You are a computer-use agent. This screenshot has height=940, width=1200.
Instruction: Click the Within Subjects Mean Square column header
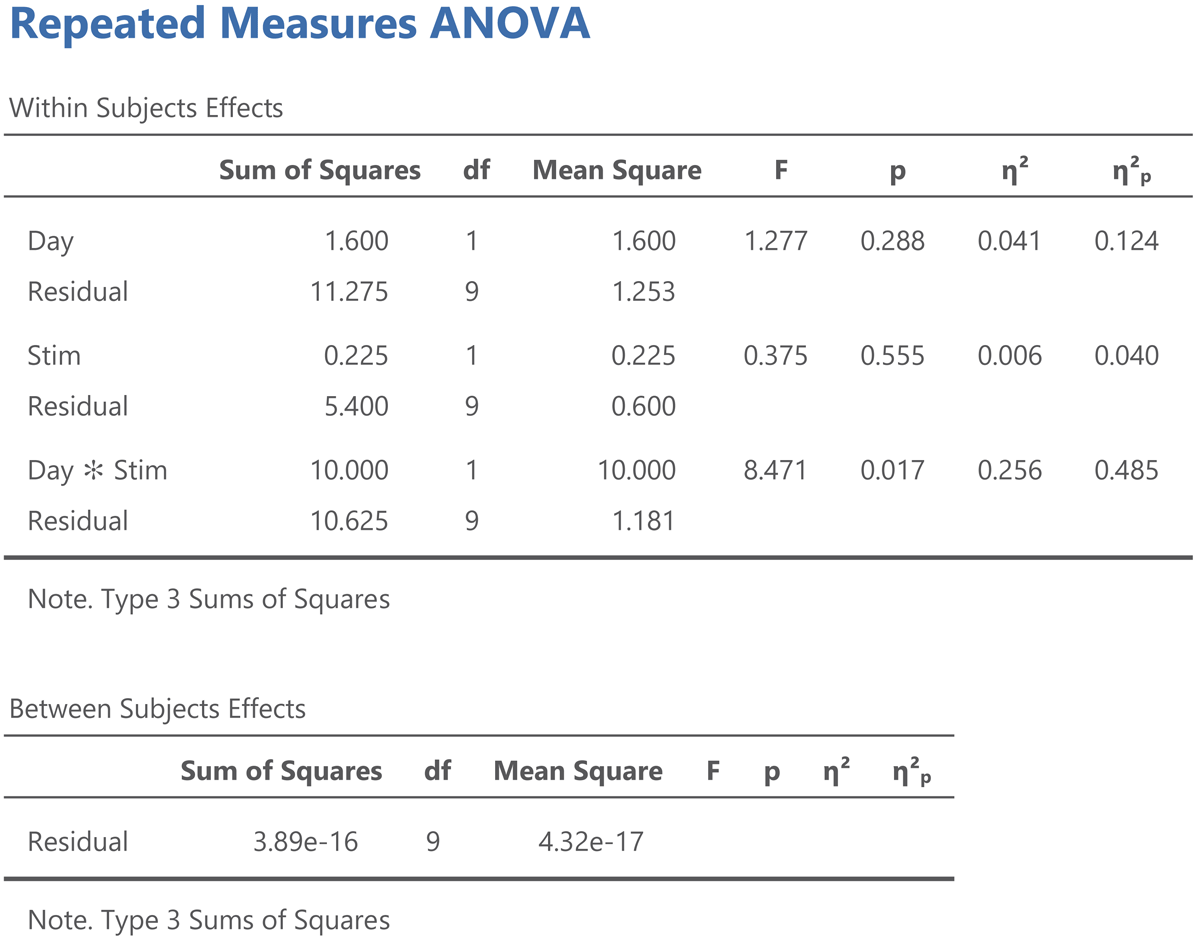[x=617, y=170]
